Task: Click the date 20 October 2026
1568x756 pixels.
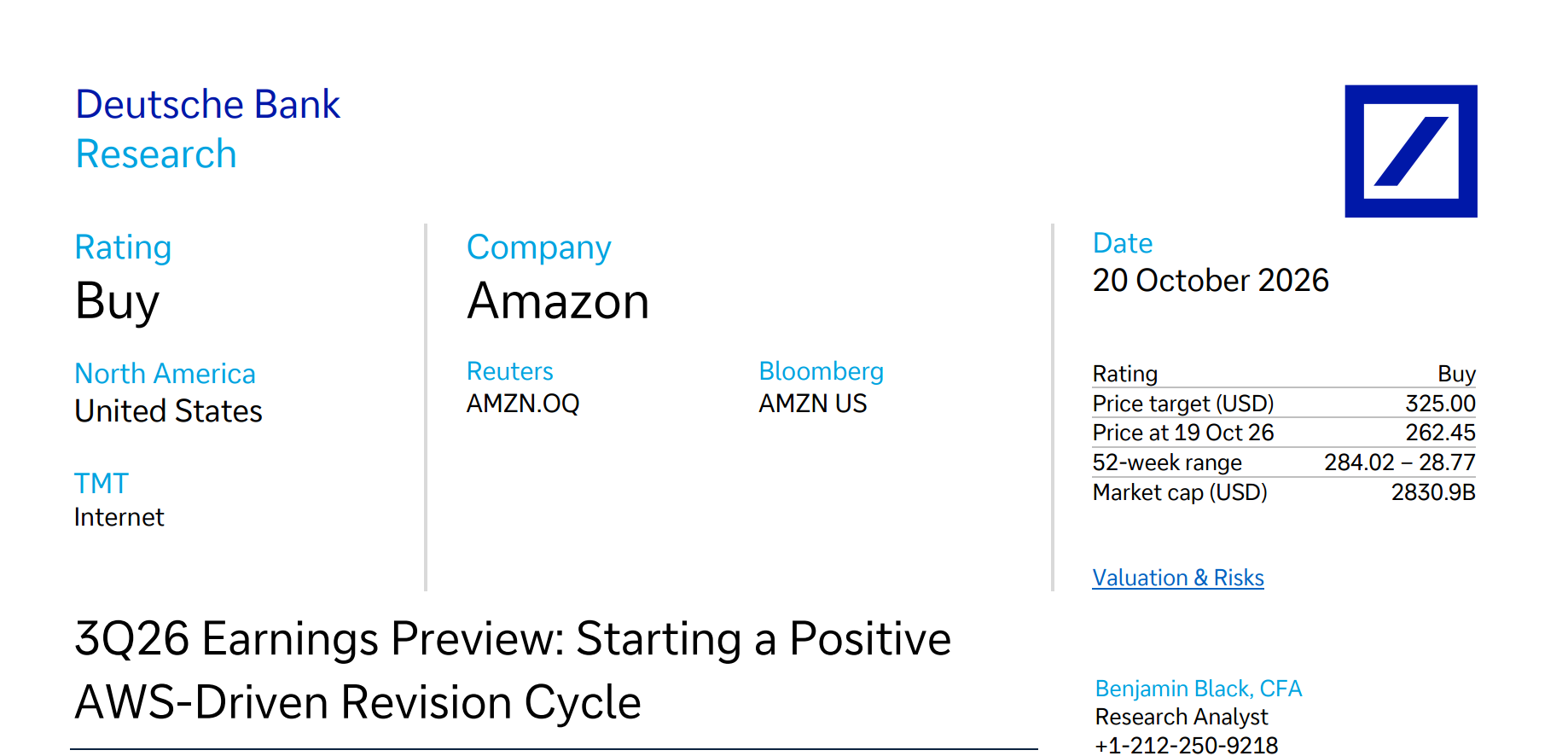Action: tap(1211, 280)
